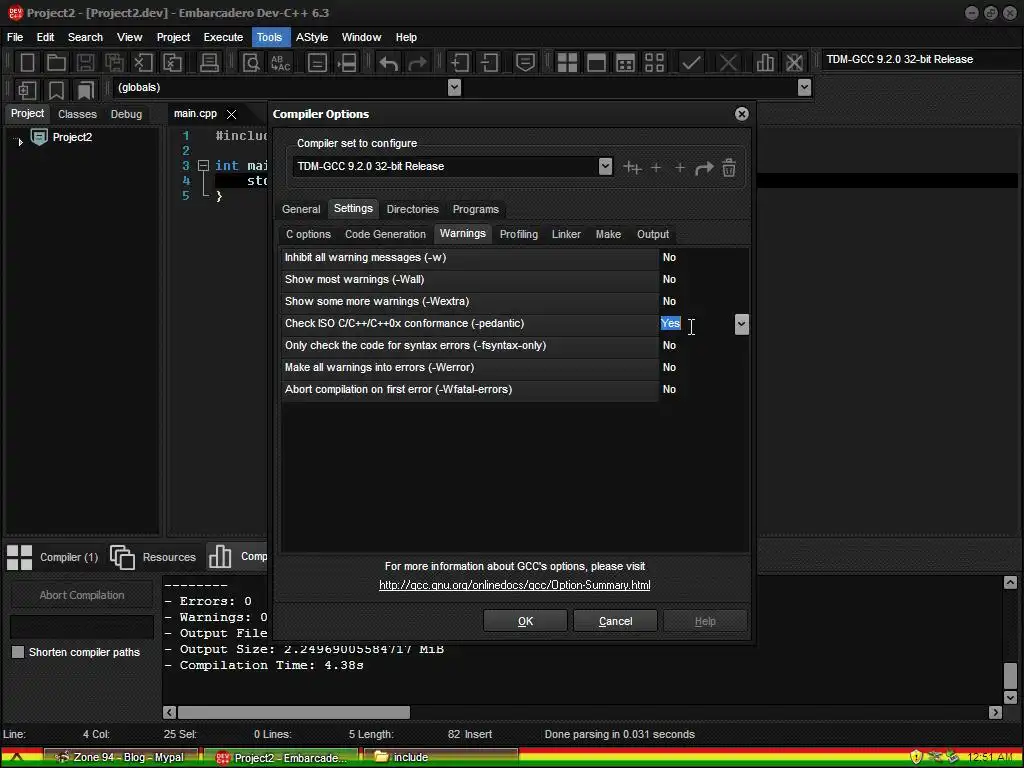Open the -pedantic value dropdown arrow
This screenshot has height=768, width=1024.
[741, 324]
